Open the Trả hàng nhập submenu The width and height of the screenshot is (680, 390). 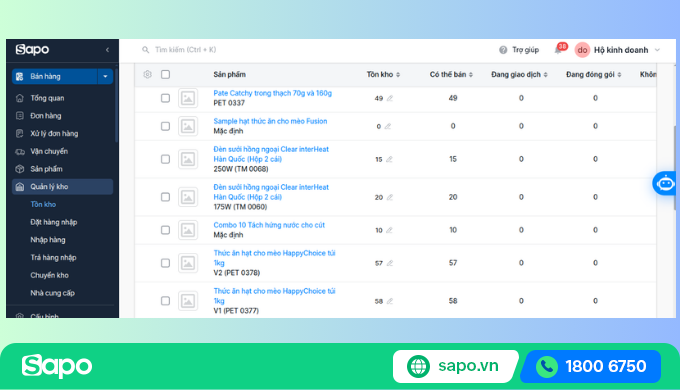click(x=53, y=258)
